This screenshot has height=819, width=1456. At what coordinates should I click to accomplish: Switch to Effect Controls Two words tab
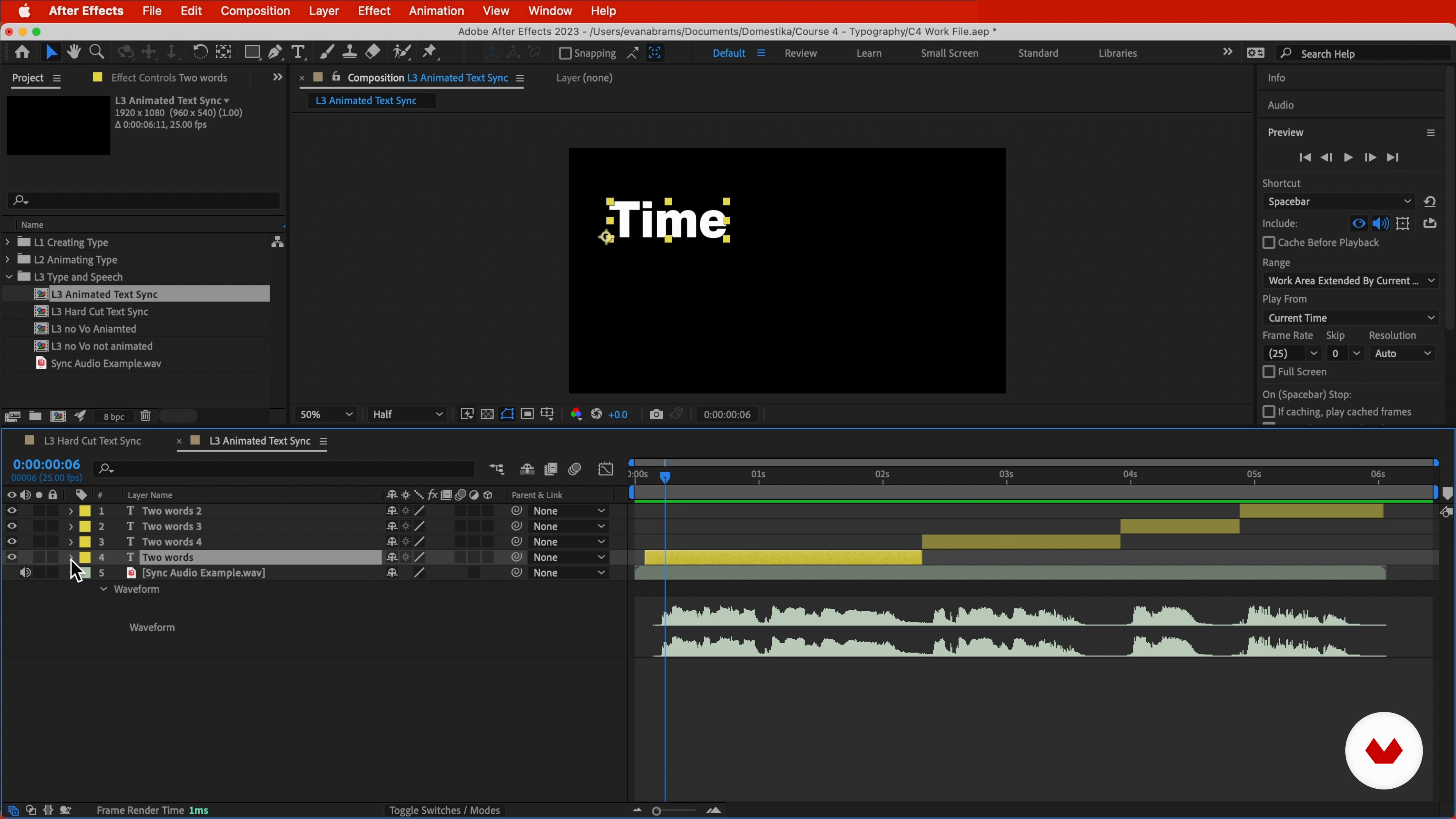click(169, 77)
